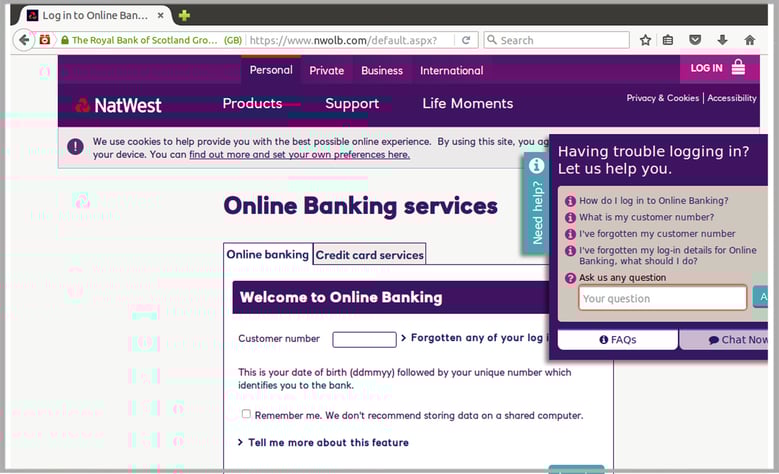Open What is my customer number? help link
779x474 pixels.
[x=646, y=217]
